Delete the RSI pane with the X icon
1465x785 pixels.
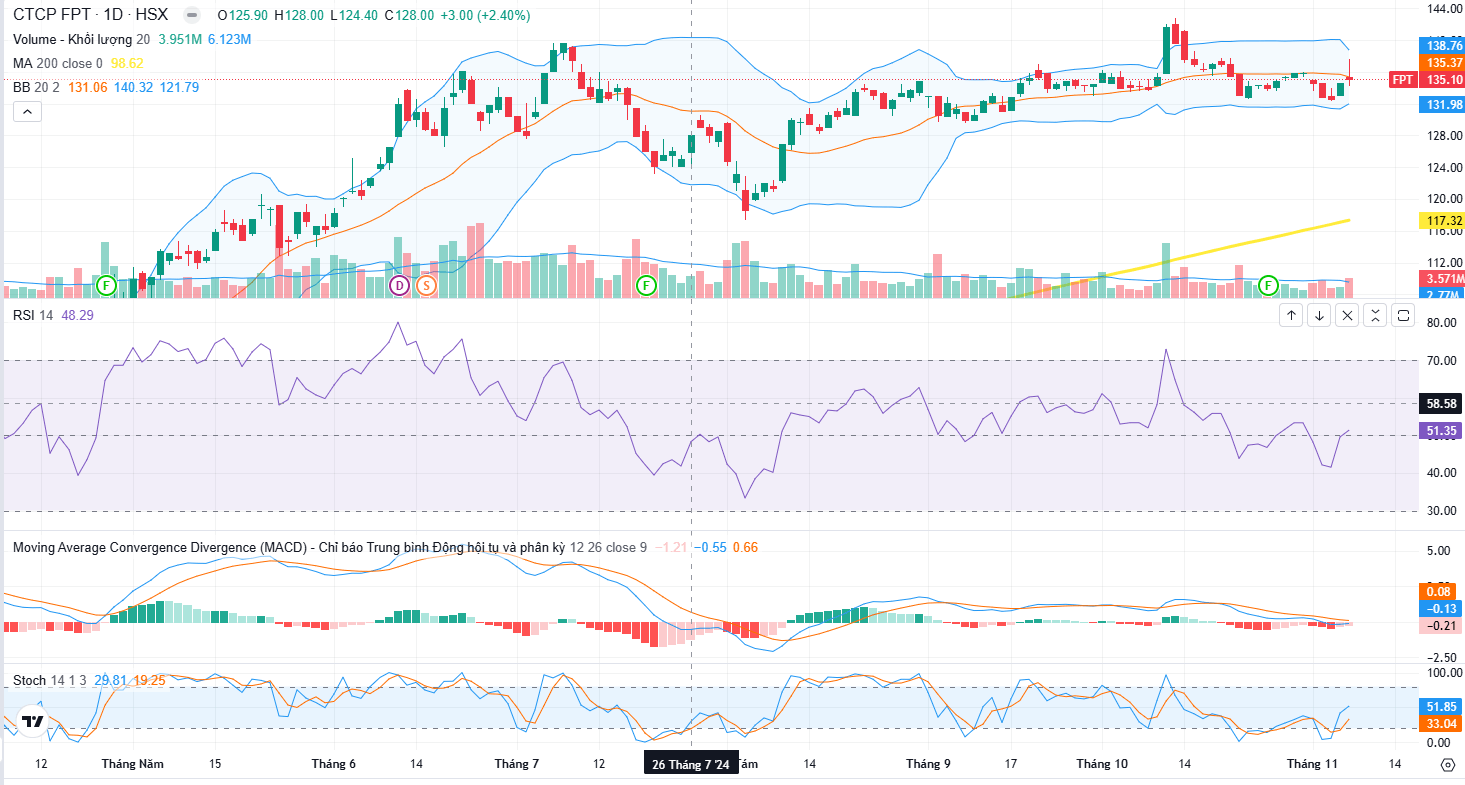pos(1347,316)
